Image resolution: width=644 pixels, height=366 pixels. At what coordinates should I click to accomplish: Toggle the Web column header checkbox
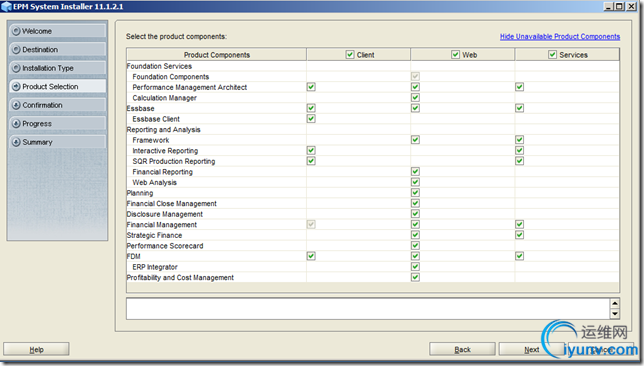[x=455, y=55]
